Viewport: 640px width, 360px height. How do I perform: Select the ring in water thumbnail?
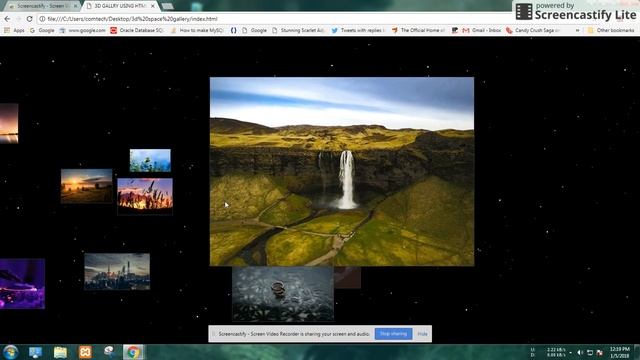[283, 294]
